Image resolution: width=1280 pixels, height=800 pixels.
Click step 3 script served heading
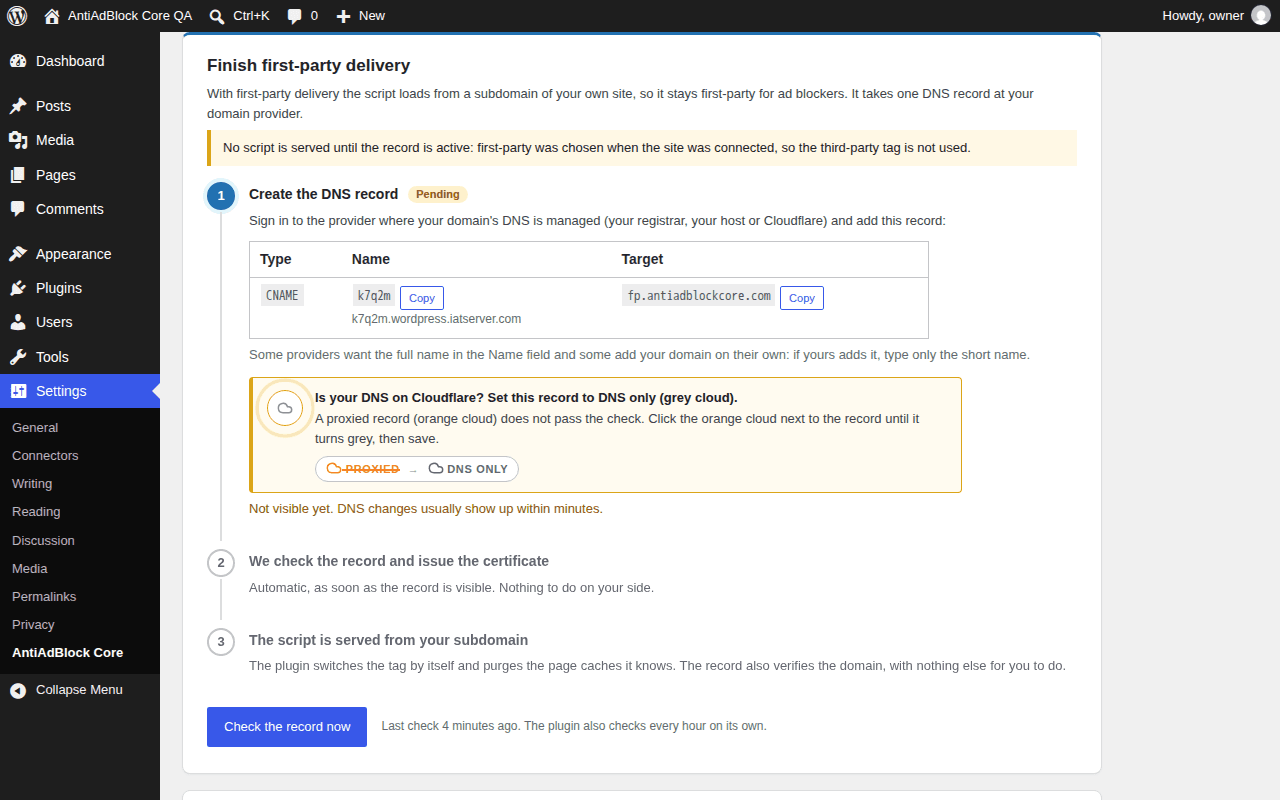coord(389,640)
